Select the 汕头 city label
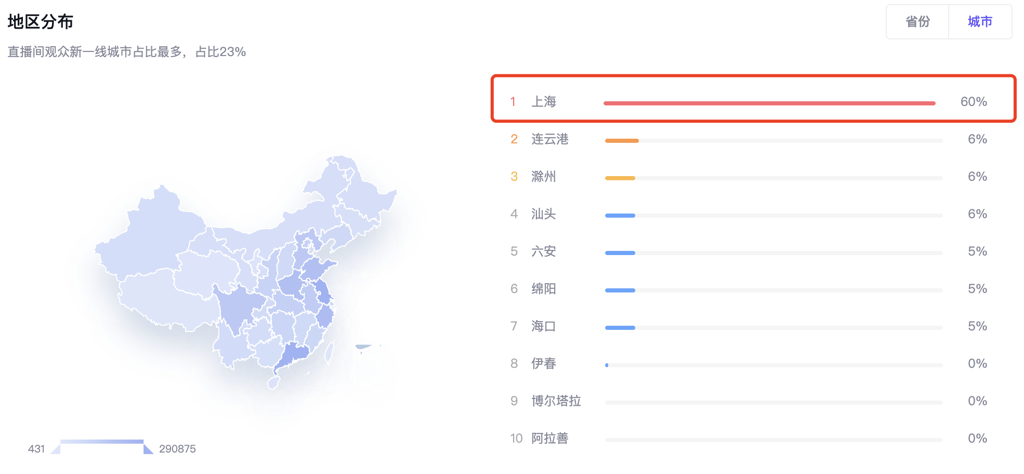 point(543,214)
